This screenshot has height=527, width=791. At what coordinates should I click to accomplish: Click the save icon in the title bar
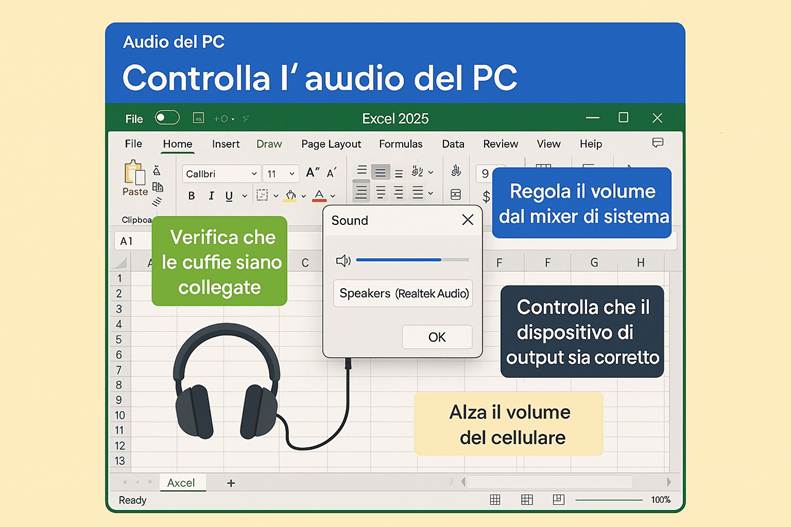coord(198,118)
